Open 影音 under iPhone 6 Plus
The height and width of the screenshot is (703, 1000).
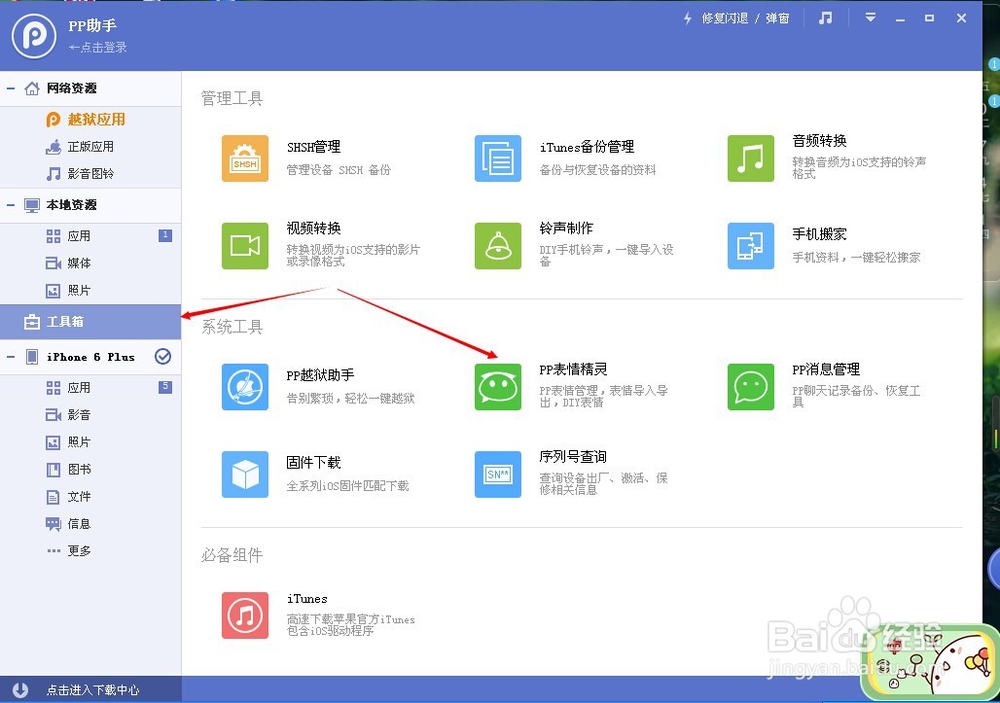click(x=91, y=415)
